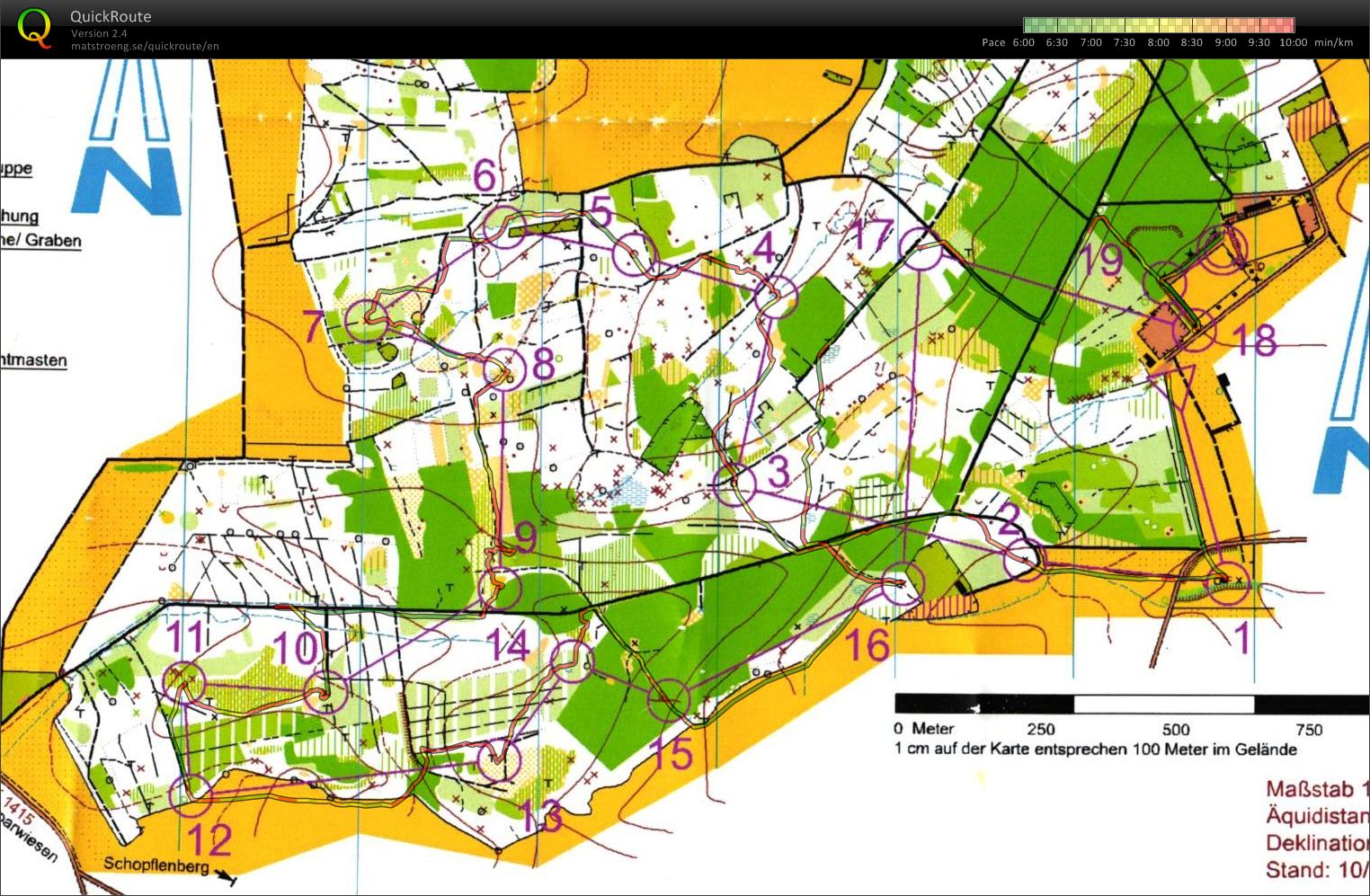This screenshot has height=896, width=1370.
Task: Click the QuickRoute logo icon
Action: pos(34,27)
